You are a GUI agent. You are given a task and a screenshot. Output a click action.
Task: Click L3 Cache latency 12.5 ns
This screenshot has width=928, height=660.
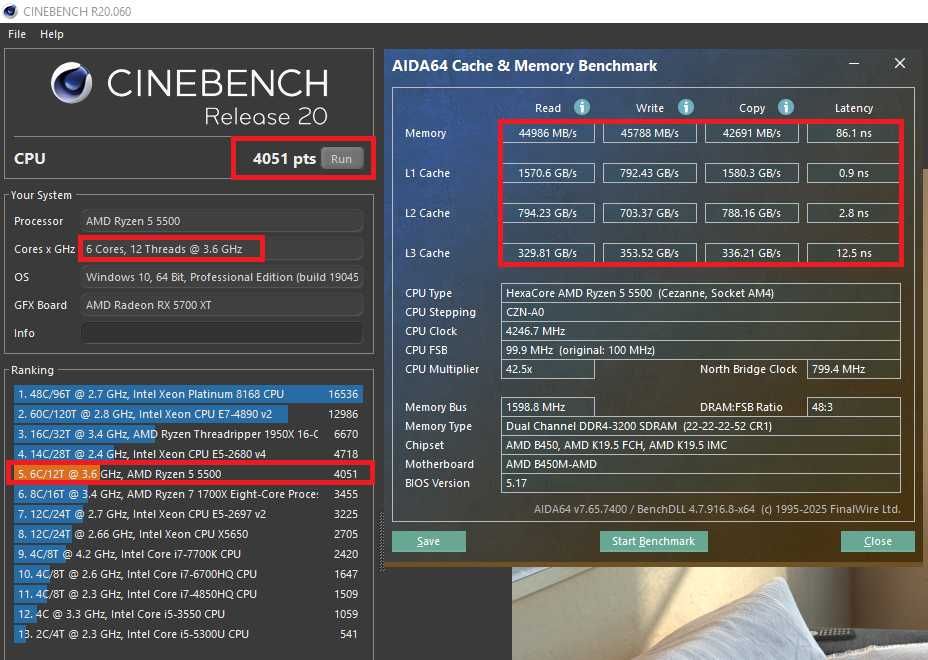[853, 253]
